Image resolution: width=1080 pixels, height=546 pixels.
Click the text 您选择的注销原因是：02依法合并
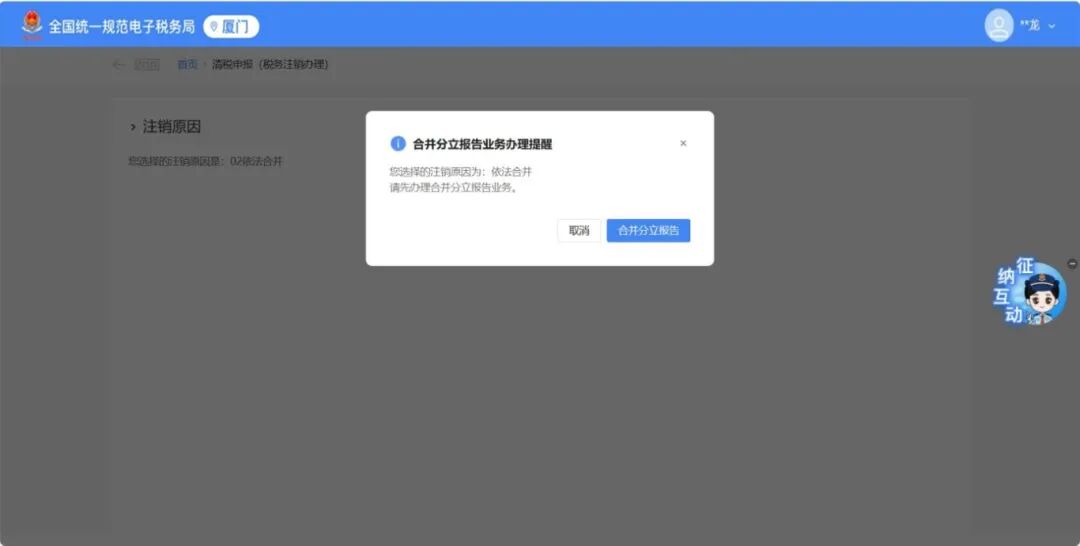point(205,161)
